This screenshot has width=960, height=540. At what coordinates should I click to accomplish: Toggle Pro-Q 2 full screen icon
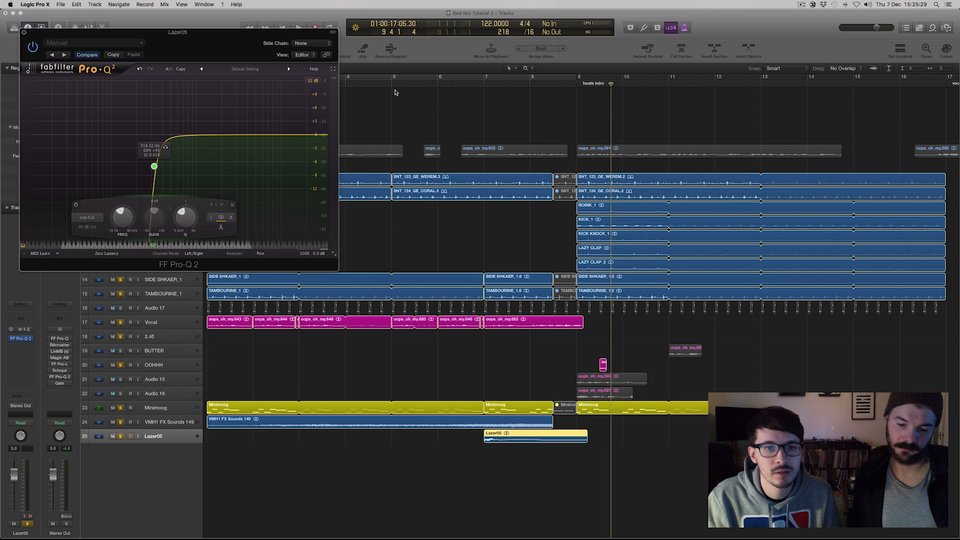coord(333,69)
